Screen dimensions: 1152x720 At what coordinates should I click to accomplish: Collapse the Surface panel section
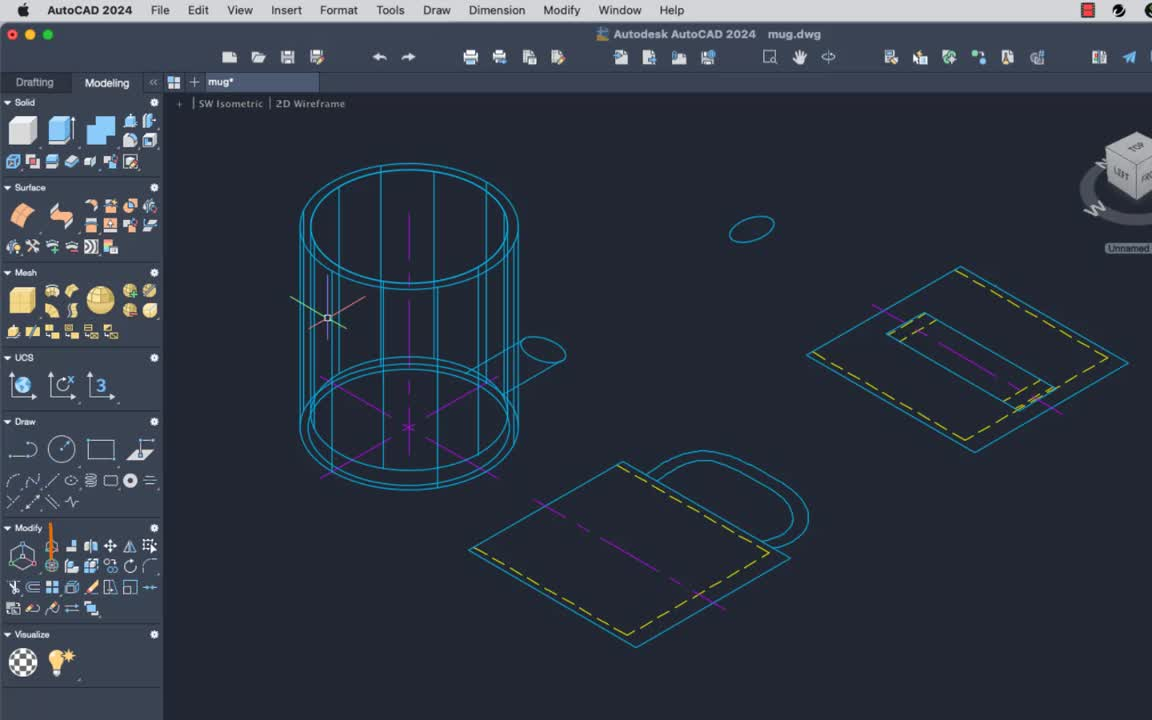pyautogui.click(x=7, y=188)
